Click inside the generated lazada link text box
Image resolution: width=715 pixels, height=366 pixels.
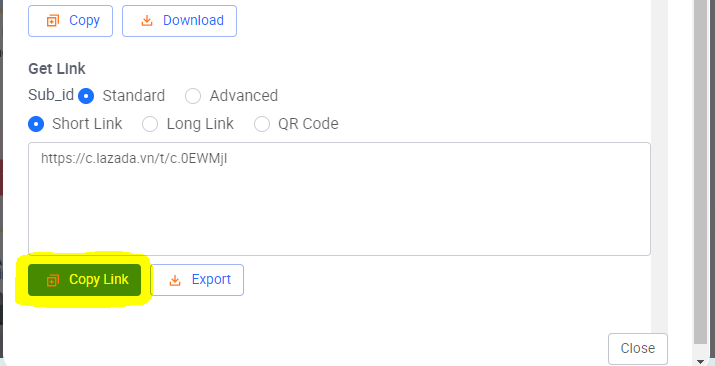pyautogui.click(x=339, y=199)
